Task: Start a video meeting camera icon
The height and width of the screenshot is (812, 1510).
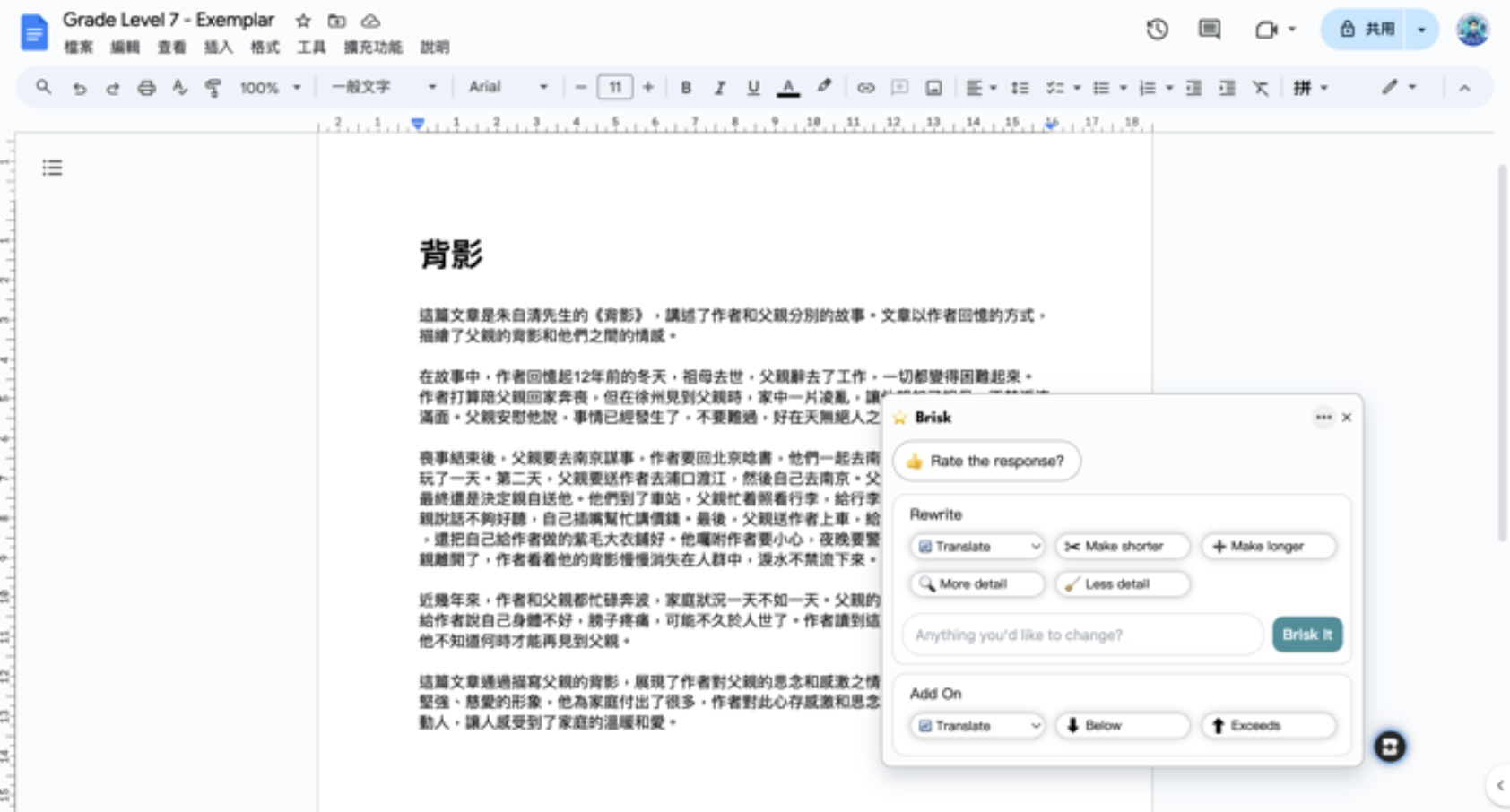Action: [x=1265, y=30]
